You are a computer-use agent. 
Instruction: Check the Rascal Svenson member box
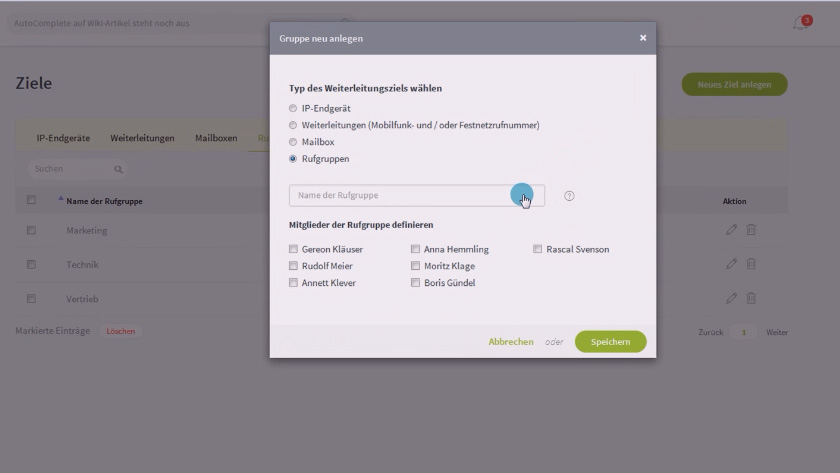pyautogui.click(x=537, y=249)
